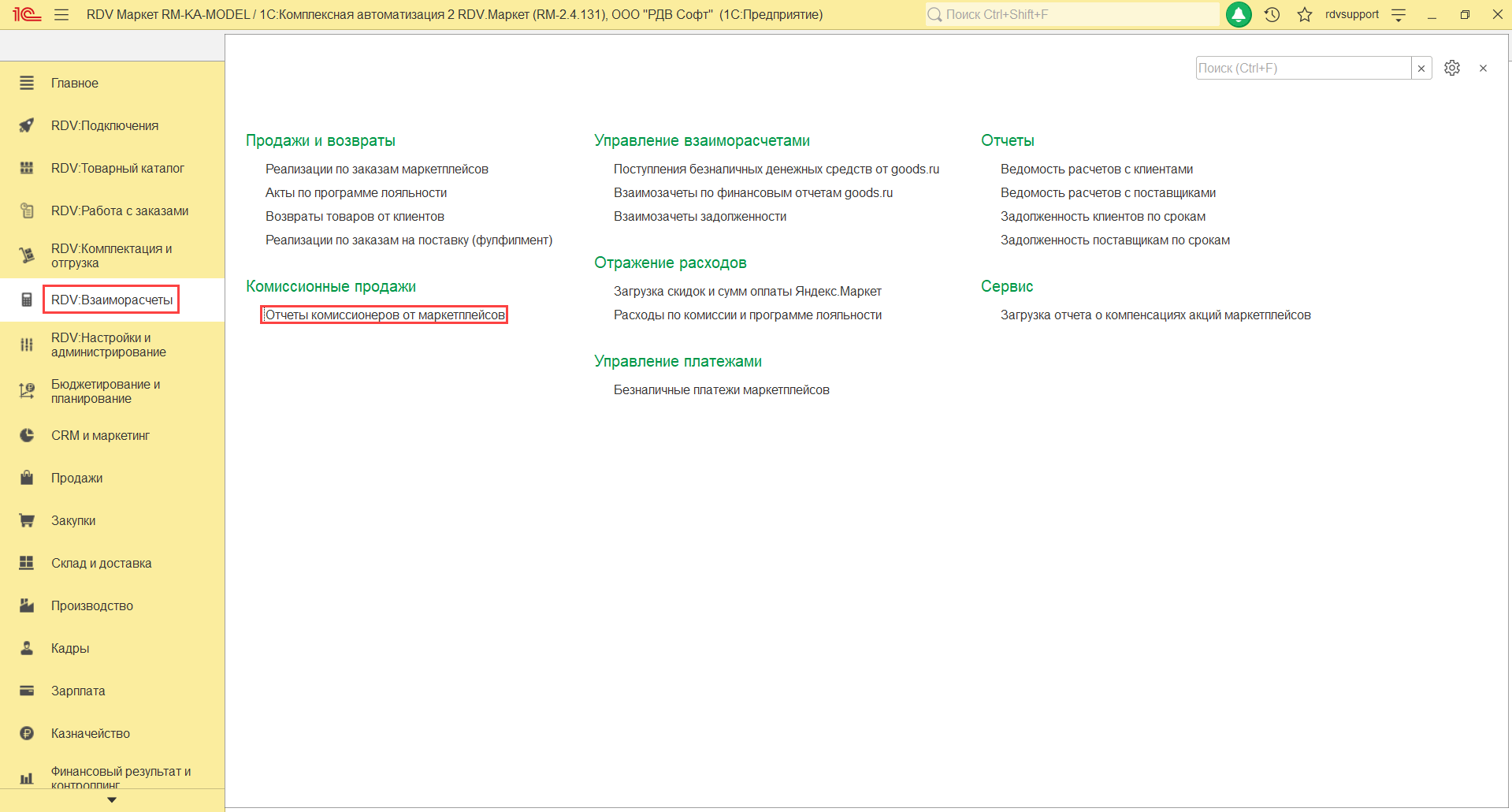Click the Казначейство coin icon
This screenshot has height=812, width=1512.
pos(27,733)
